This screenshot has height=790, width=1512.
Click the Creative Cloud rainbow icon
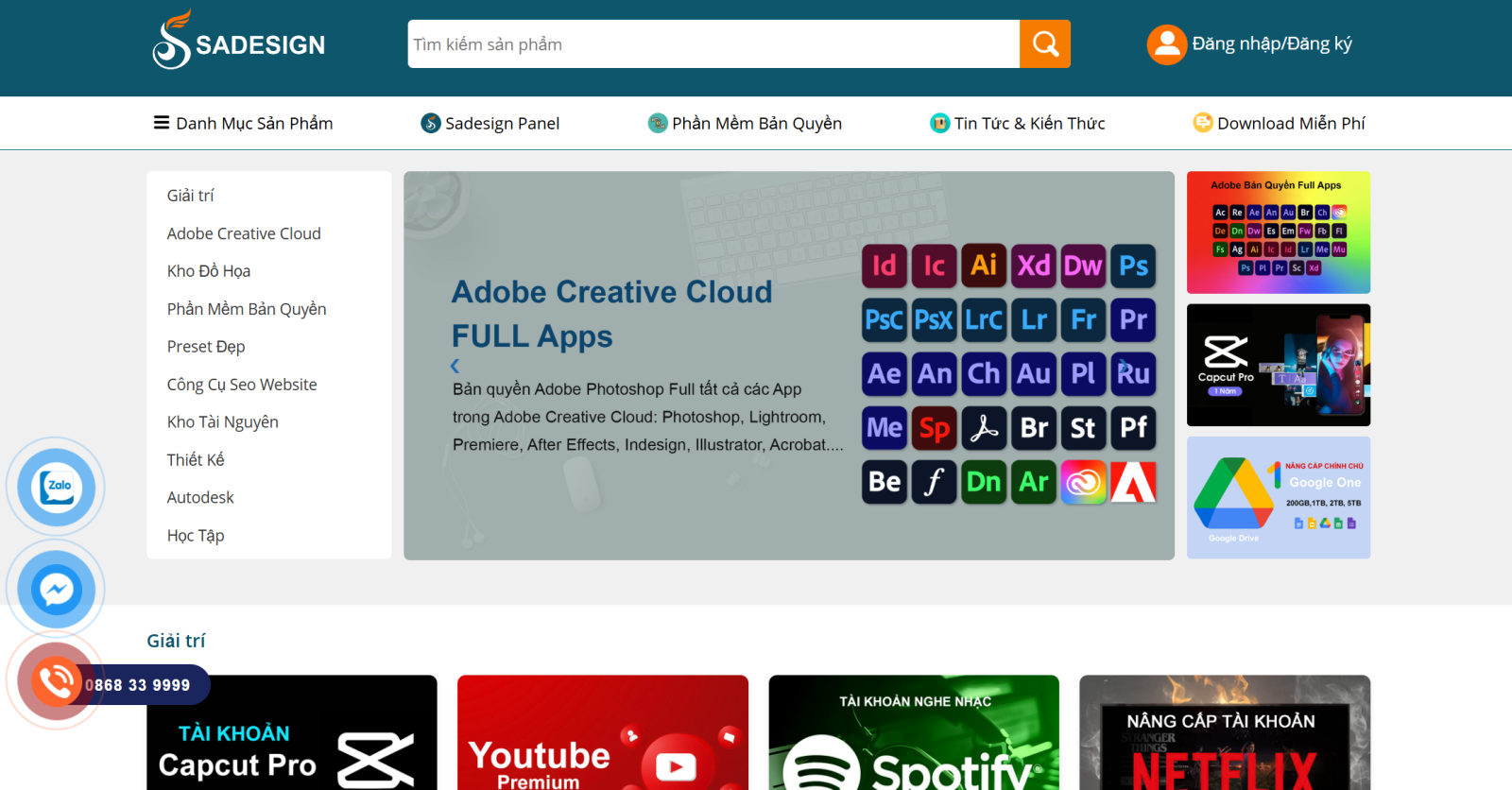1083,482
